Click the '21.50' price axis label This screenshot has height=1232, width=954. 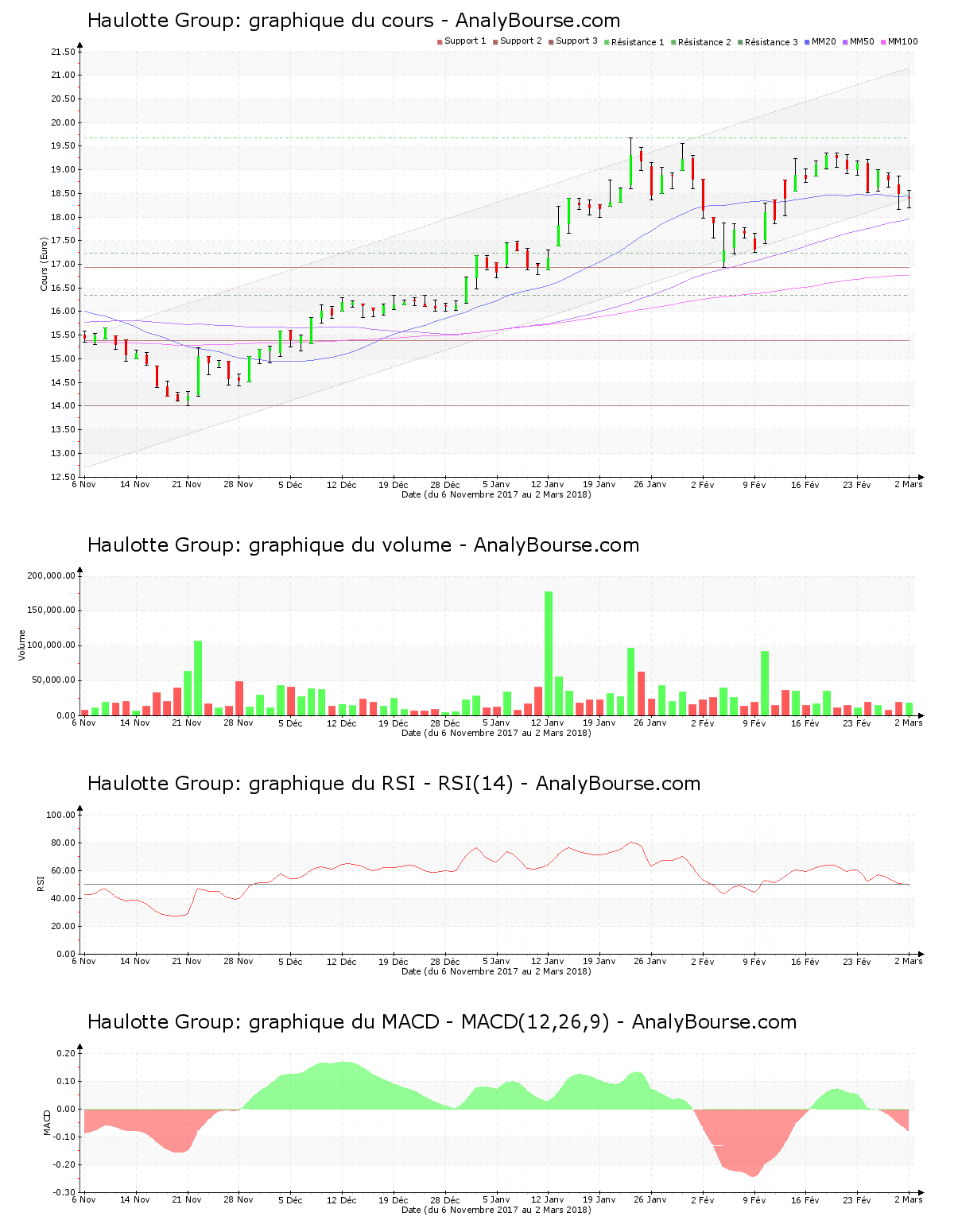(x=63, y=52)
